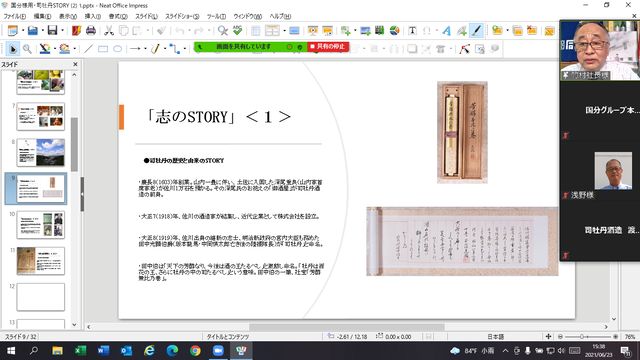
Task: Open the ファイル menu
Action: point(15,16)
